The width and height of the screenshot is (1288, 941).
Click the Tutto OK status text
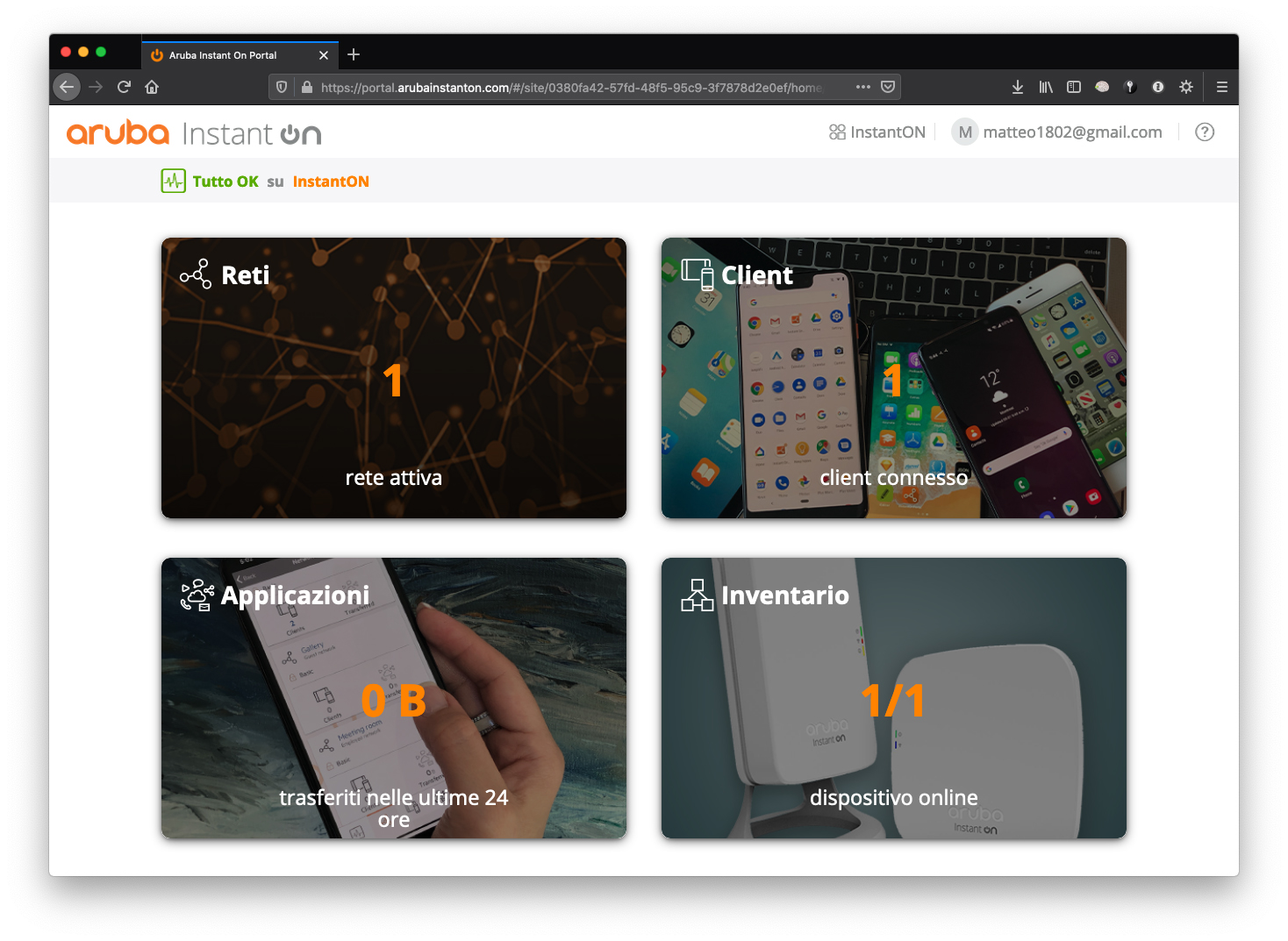coord(225,182)
